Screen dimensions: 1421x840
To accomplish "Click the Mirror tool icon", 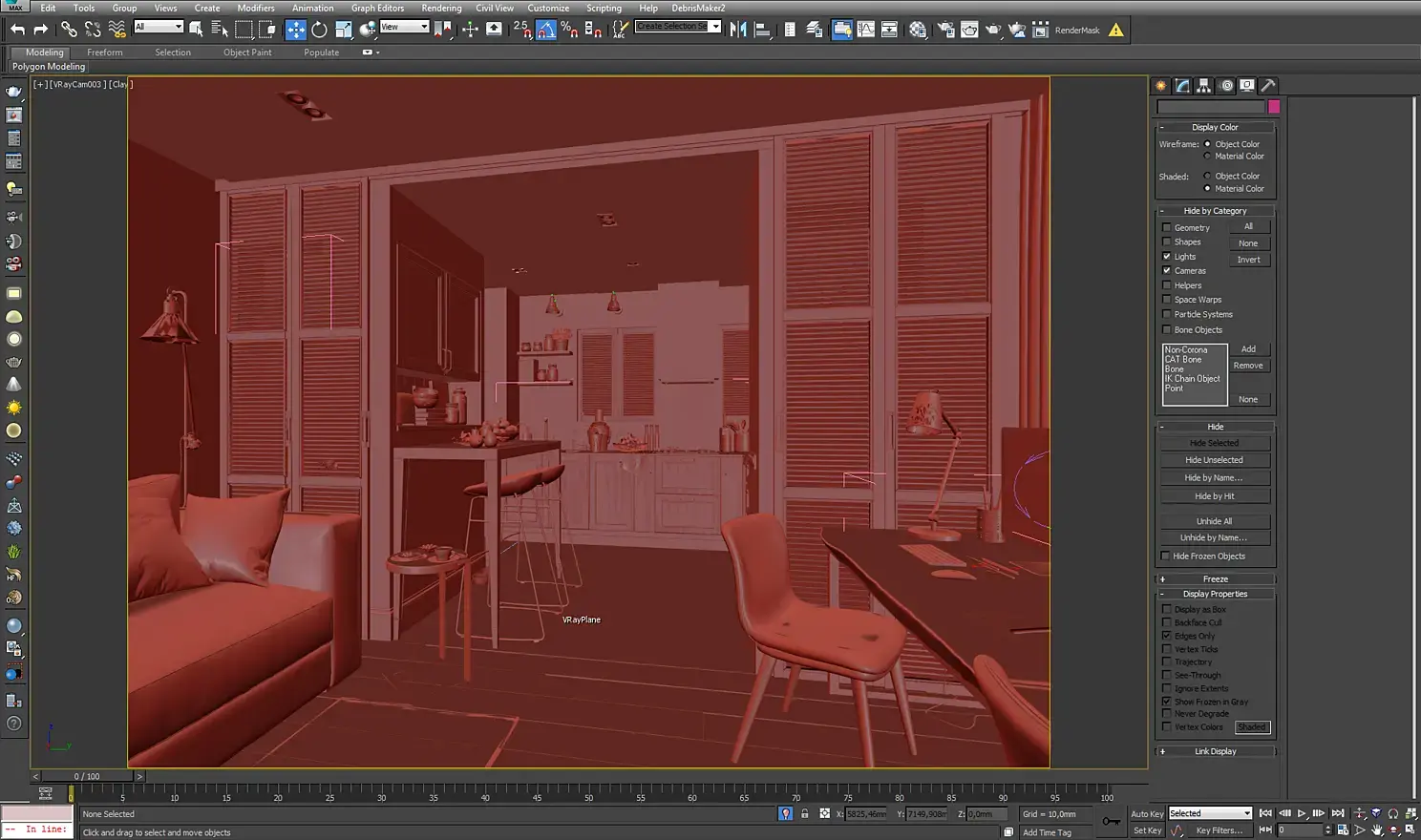I will coord(738,30).
